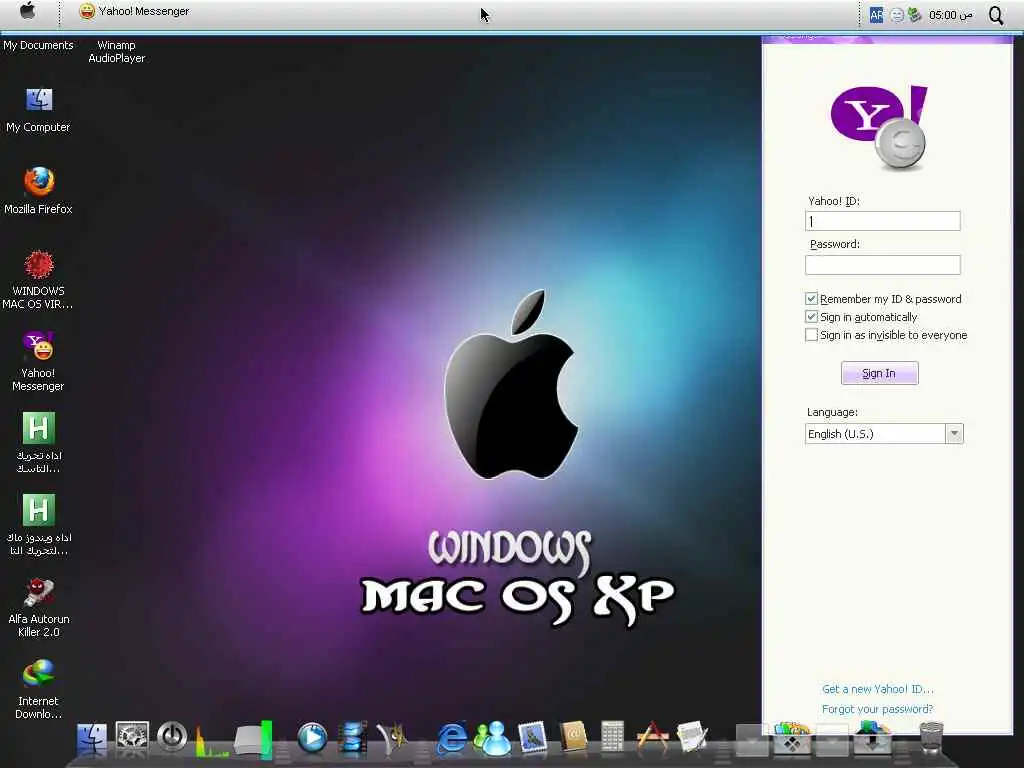1024x768 pixels.
Task: Open the safely remove hardware tray icon
Action: 914,14
